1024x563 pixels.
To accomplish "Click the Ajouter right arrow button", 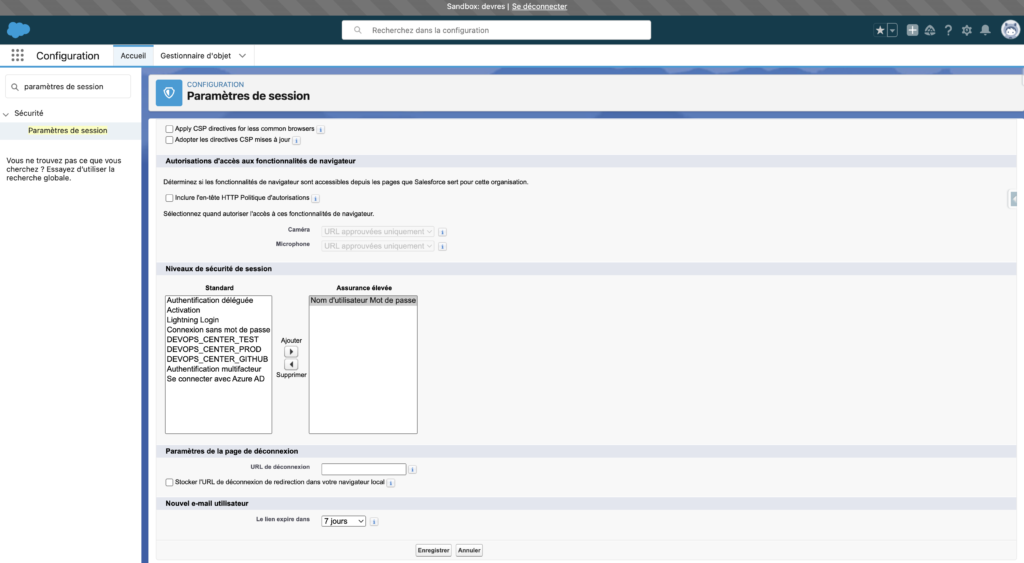I will [x=291, y=352].
